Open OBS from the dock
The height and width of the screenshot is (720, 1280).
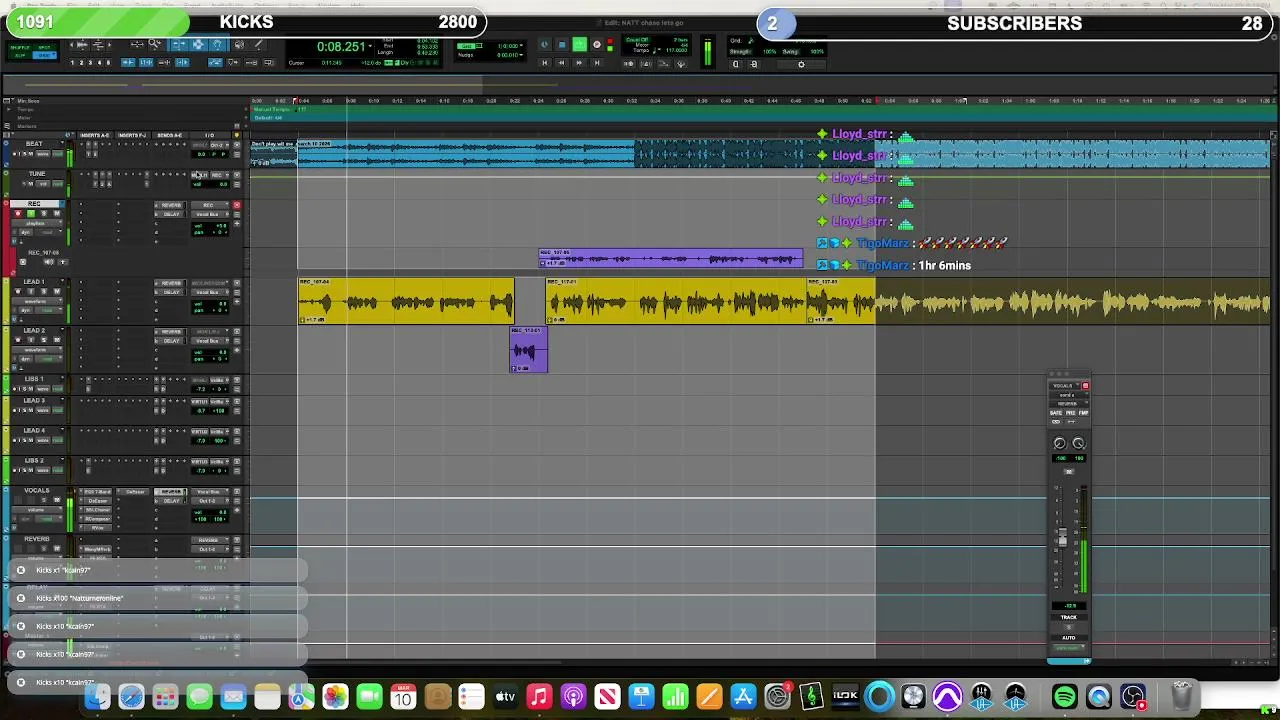[x=1133, y=696]
